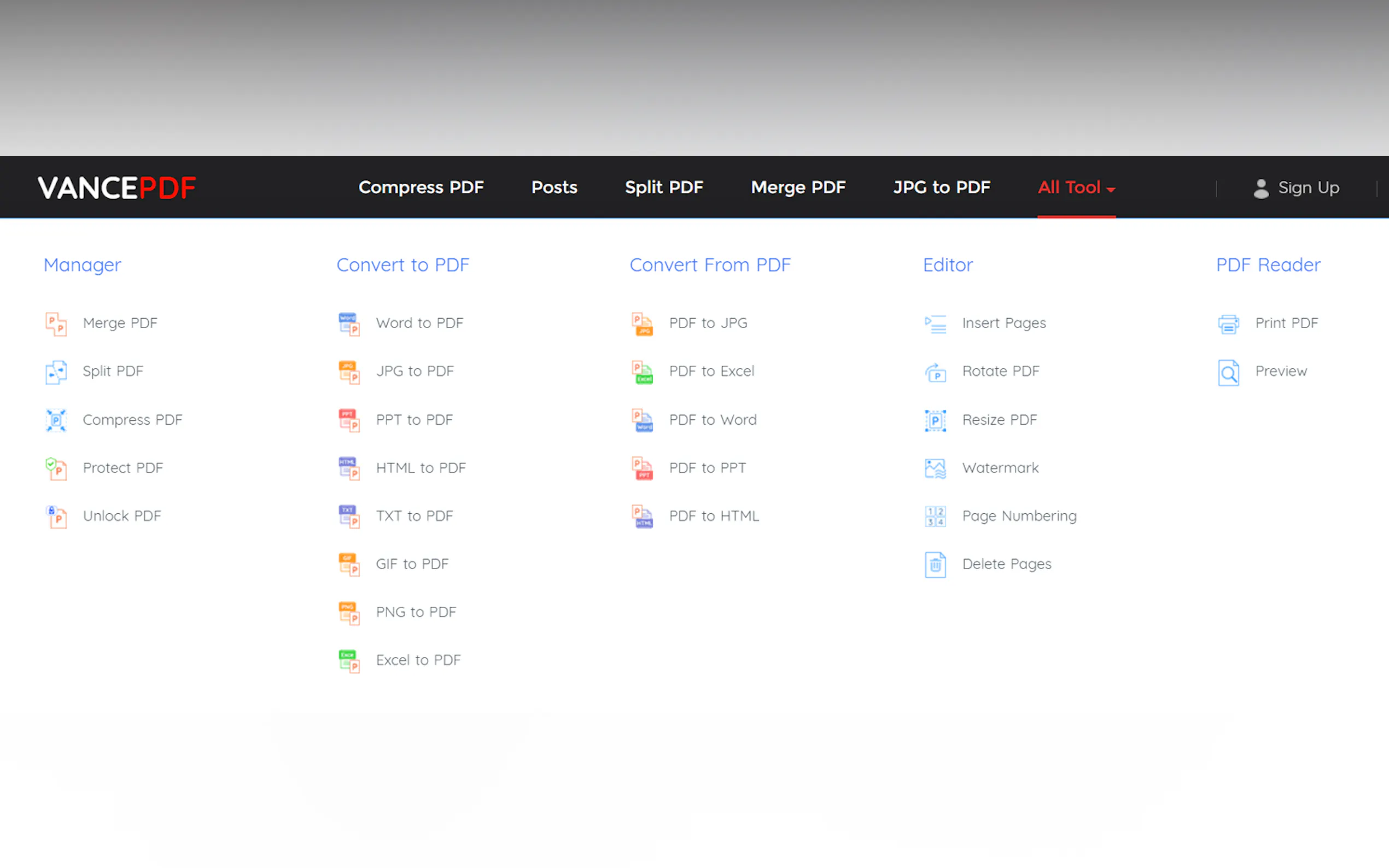Click the Word to PDF icon
The width and height of the screenshot is (1389, 868).
tap(348, 324)
